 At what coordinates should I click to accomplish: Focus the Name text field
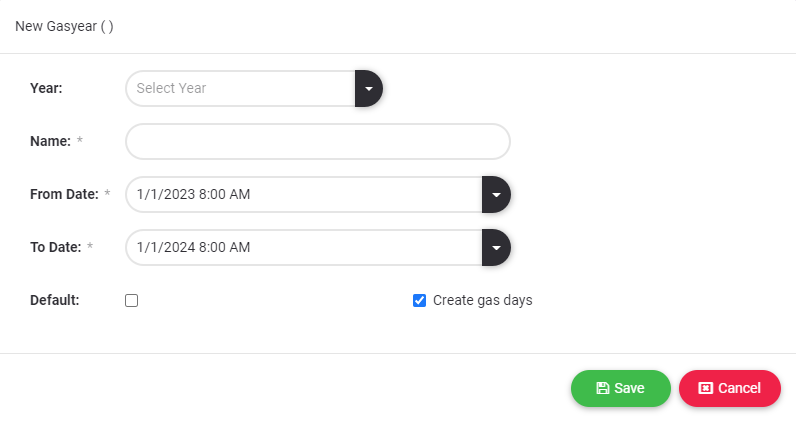(317, 141)
